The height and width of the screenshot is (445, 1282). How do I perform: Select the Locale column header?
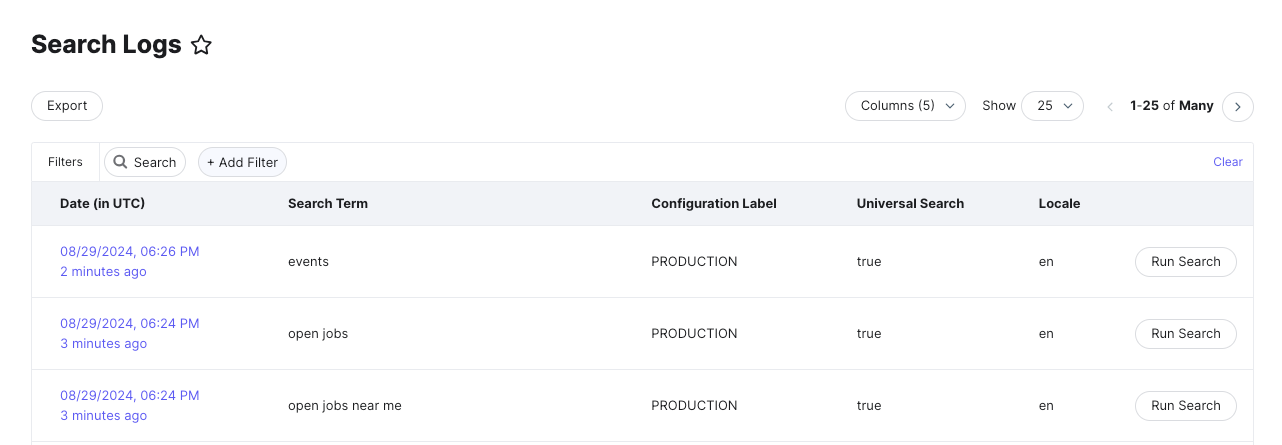1059,203
